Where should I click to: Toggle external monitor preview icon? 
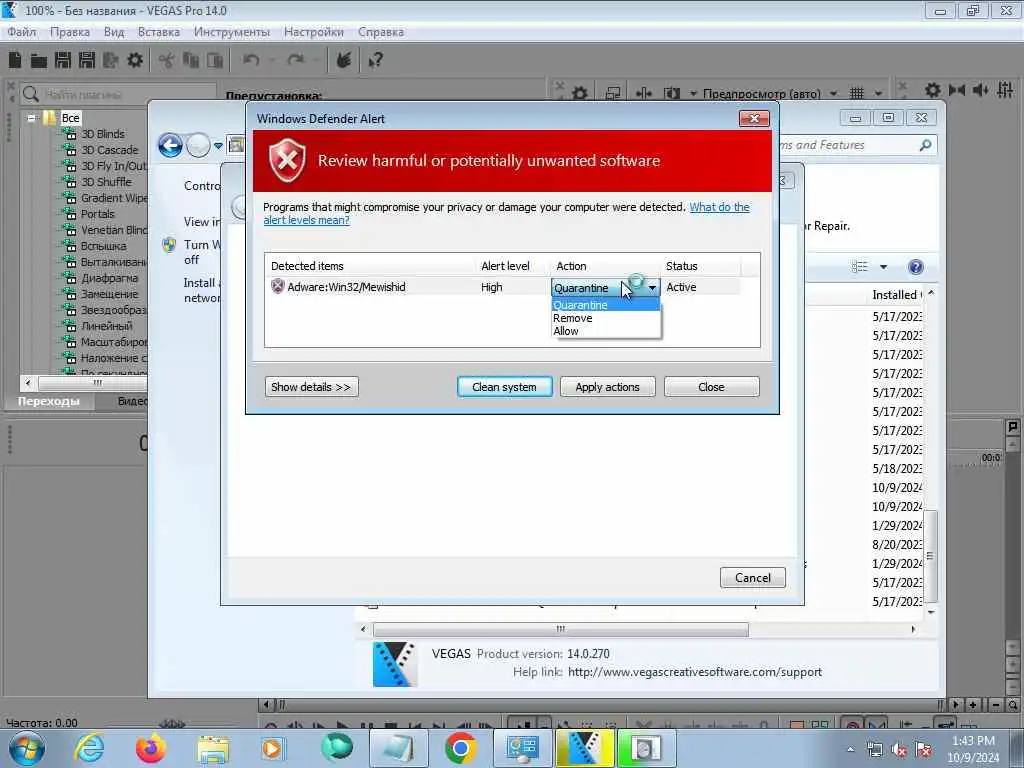613,93
